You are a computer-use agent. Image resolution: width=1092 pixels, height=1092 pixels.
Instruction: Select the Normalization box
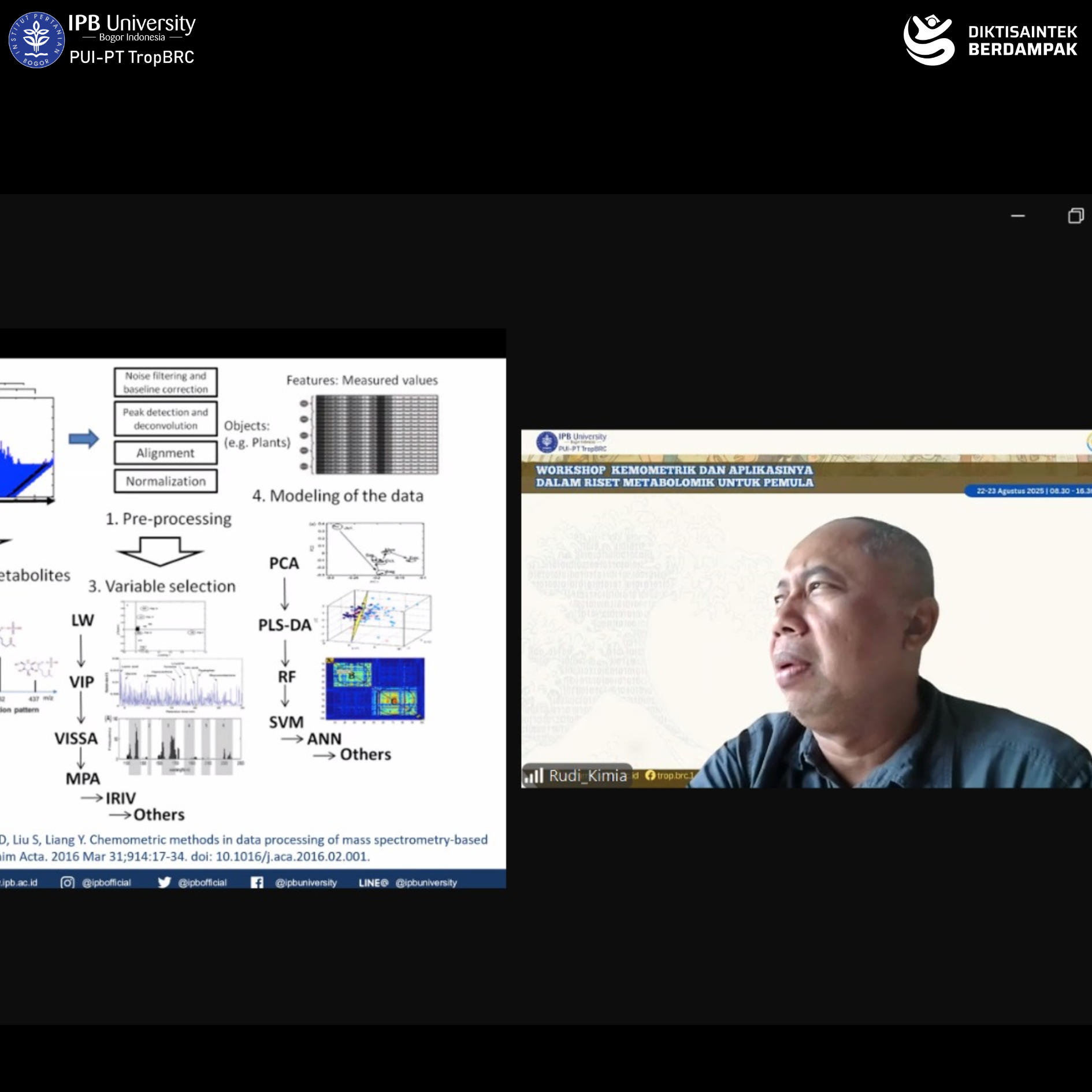pos(165,481)
